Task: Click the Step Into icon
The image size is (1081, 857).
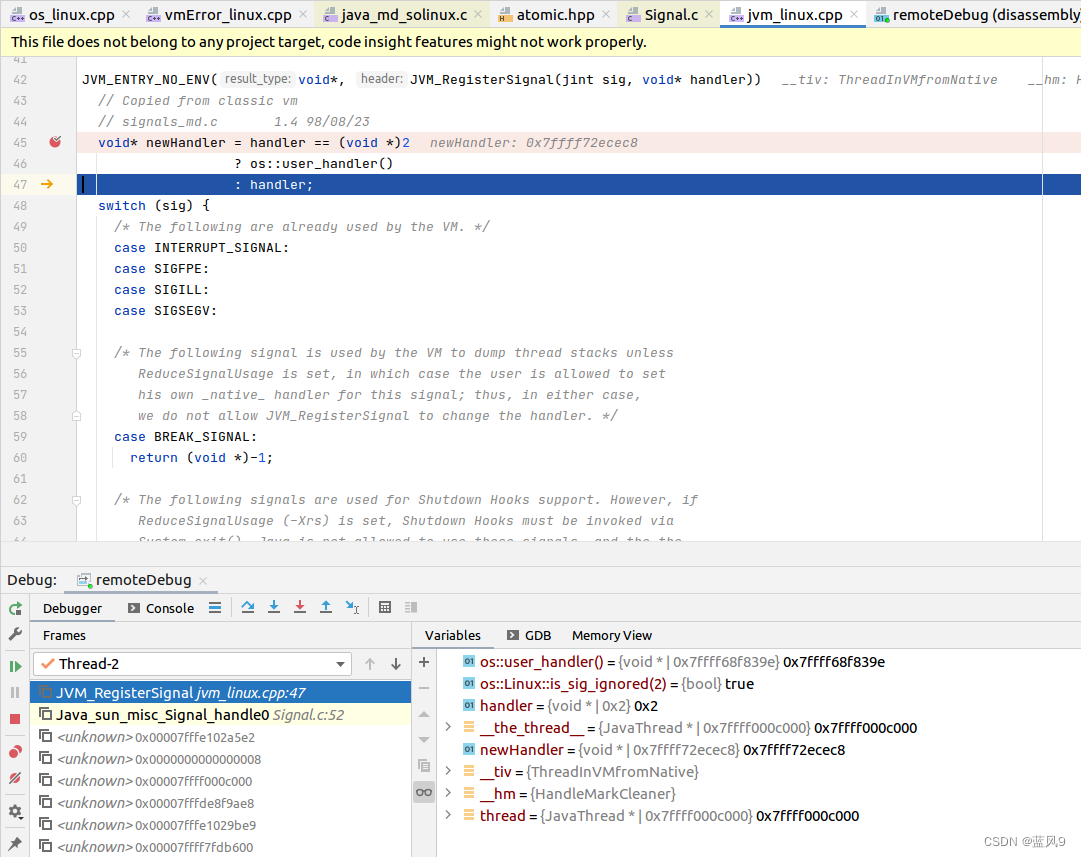Action: click(x=274, y=607)
